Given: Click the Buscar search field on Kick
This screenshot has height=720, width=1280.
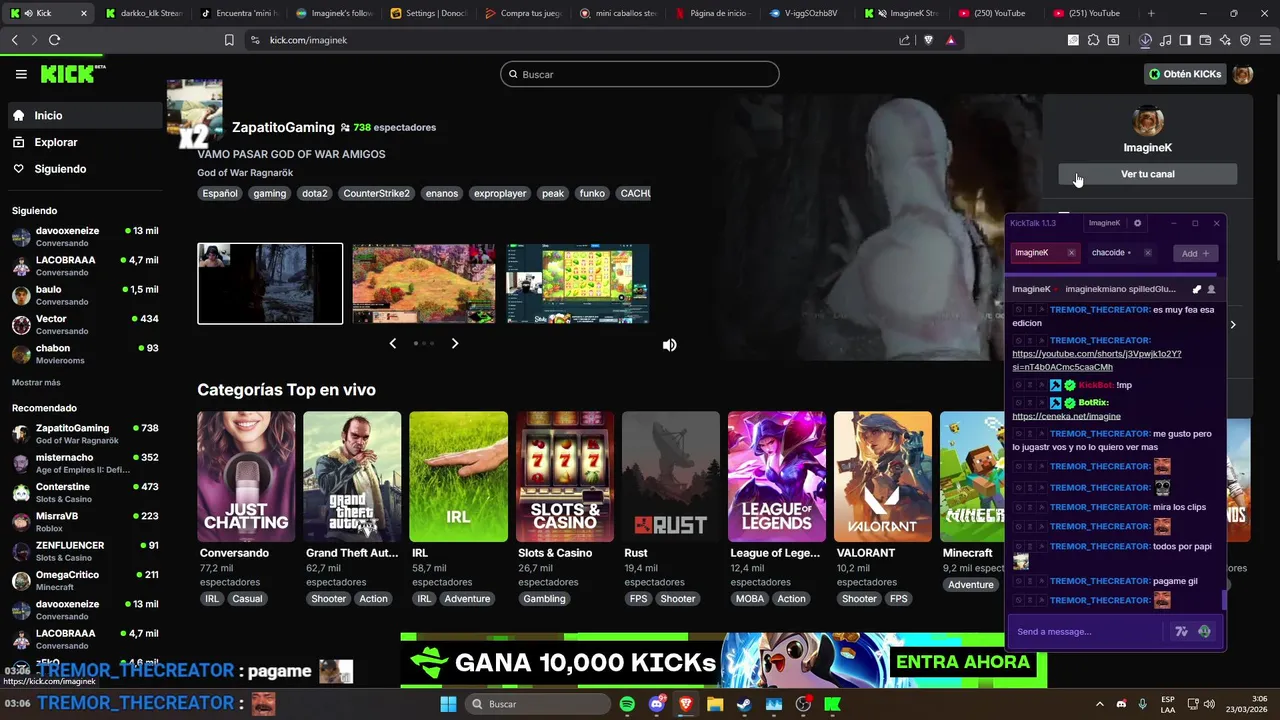Looking at the screenshot, I should 640,74.
